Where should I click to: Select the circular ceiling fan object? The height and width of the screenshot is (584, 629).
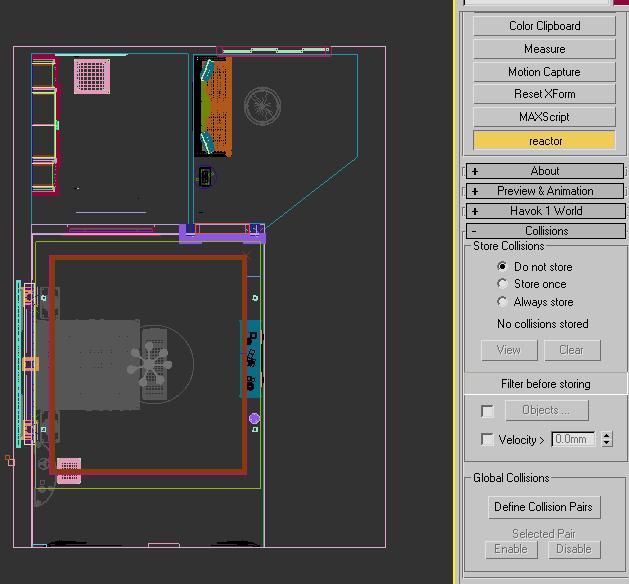coord(263,104)
